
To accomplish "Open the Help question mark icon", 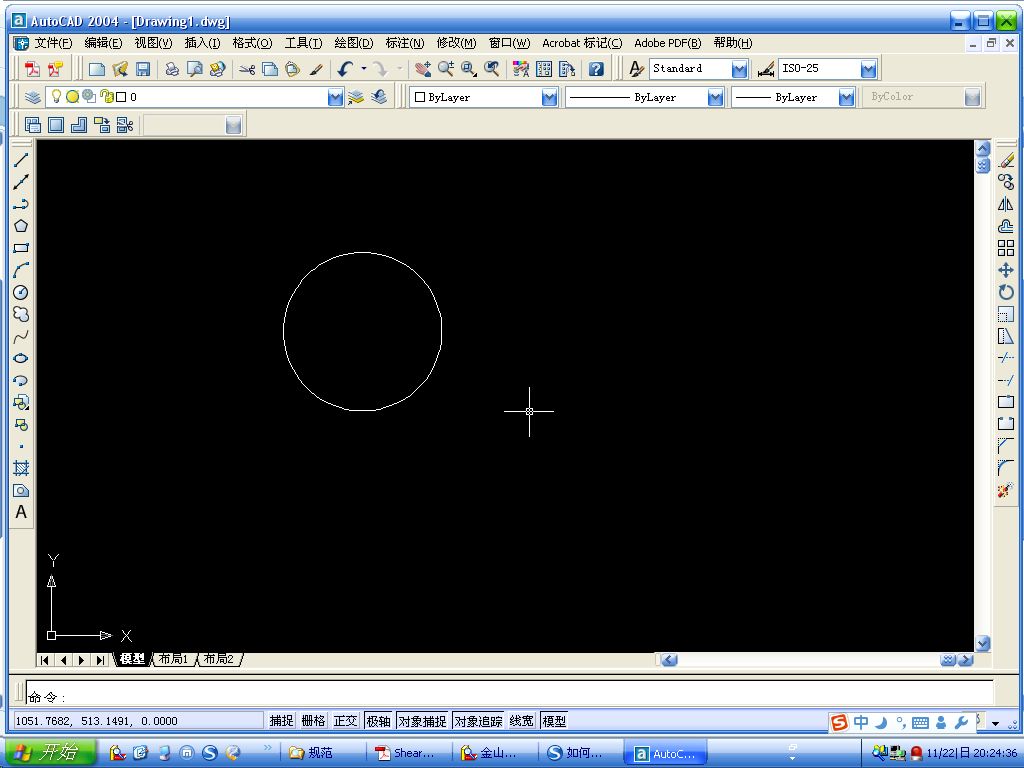I will pyautogui.click(x=596, y=69).
